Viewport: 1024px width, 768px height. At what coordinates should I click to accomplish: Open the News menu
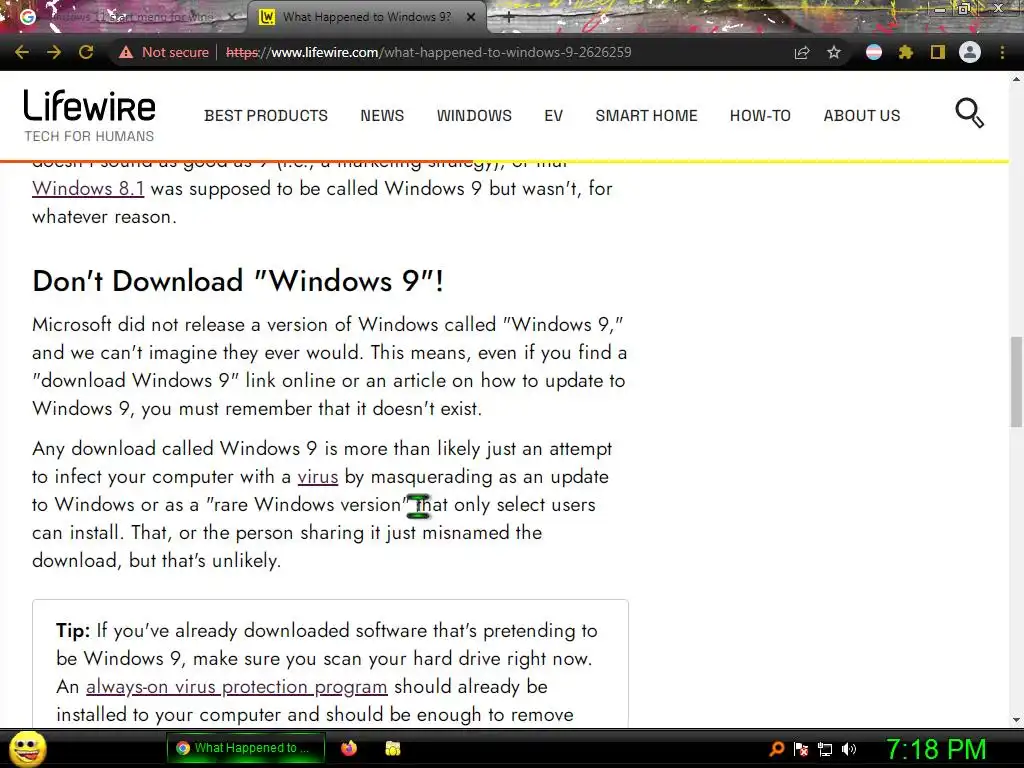click(382, 116)
